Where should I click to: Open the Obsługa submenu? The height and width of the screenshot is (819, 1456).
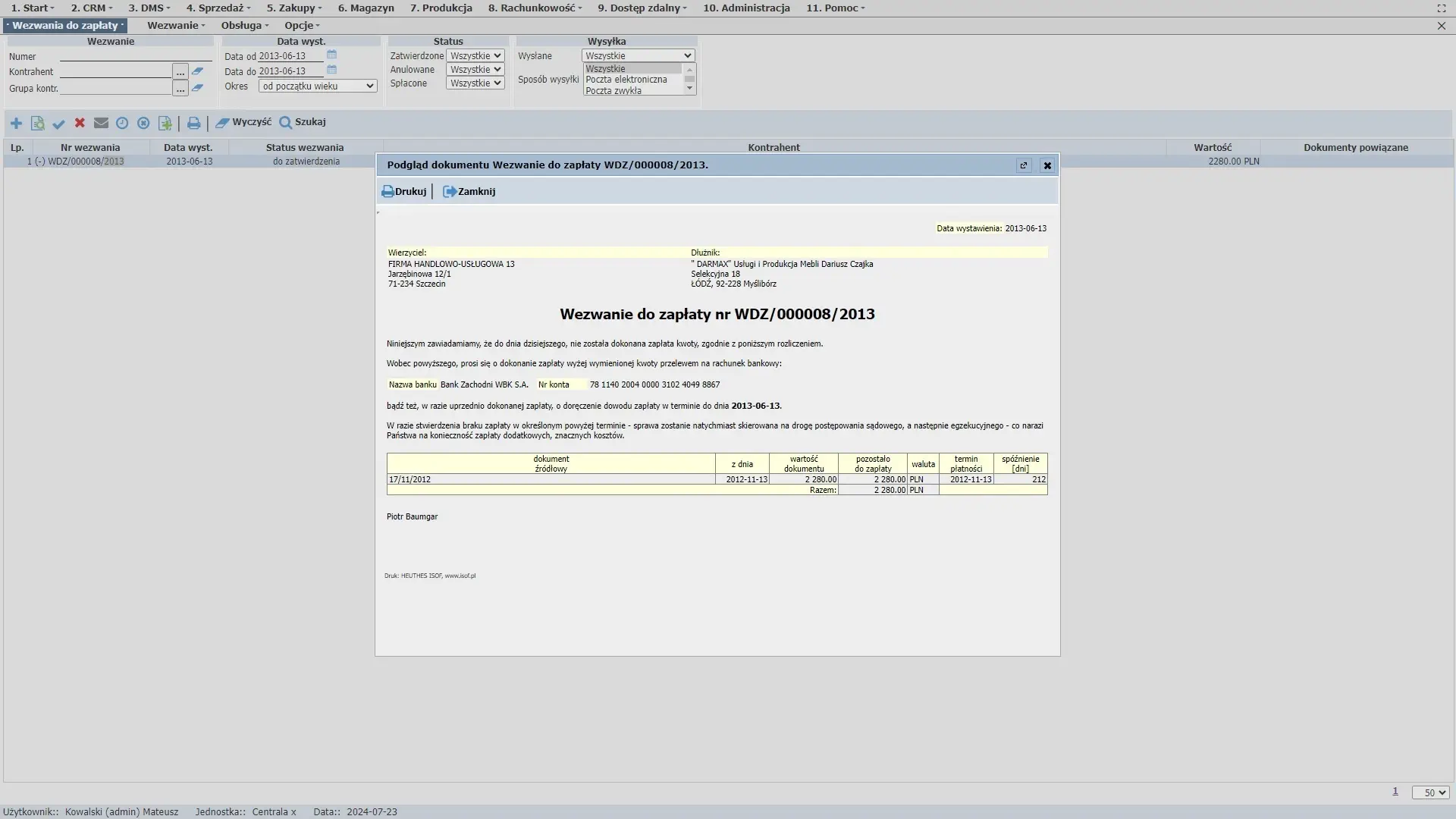[244, 26]
